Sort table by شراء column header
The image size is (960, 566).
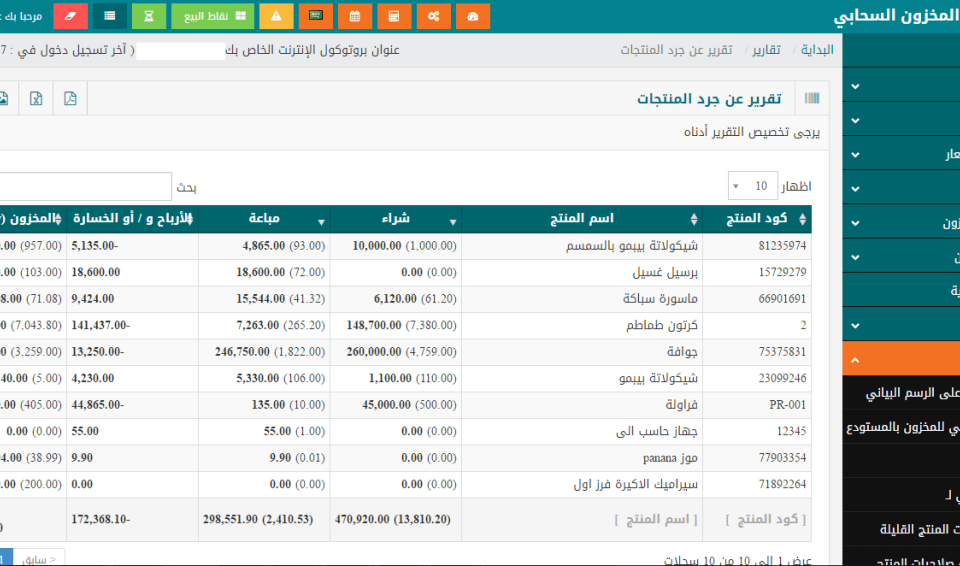tap(395, 219)
